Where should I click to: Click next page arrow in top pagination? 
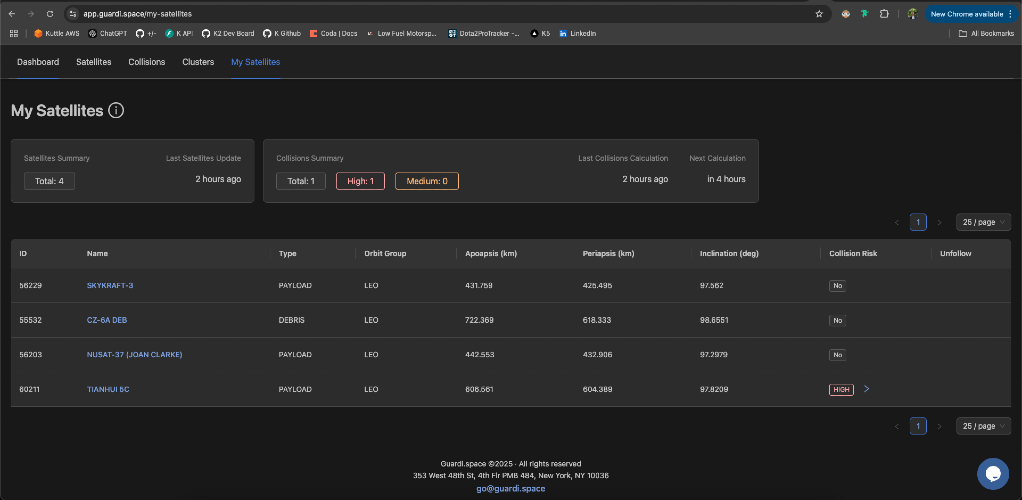939,222
